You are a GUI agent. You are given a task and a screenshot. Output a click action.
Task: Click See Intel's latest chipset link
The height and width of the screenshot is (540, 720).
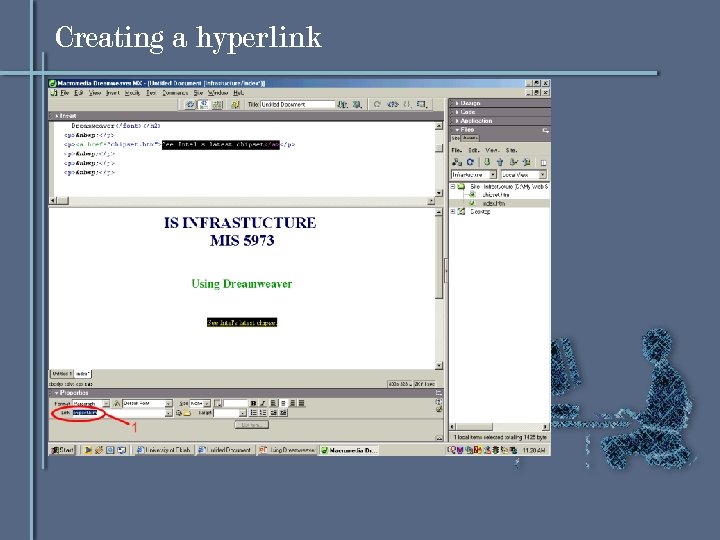(242, 323)
